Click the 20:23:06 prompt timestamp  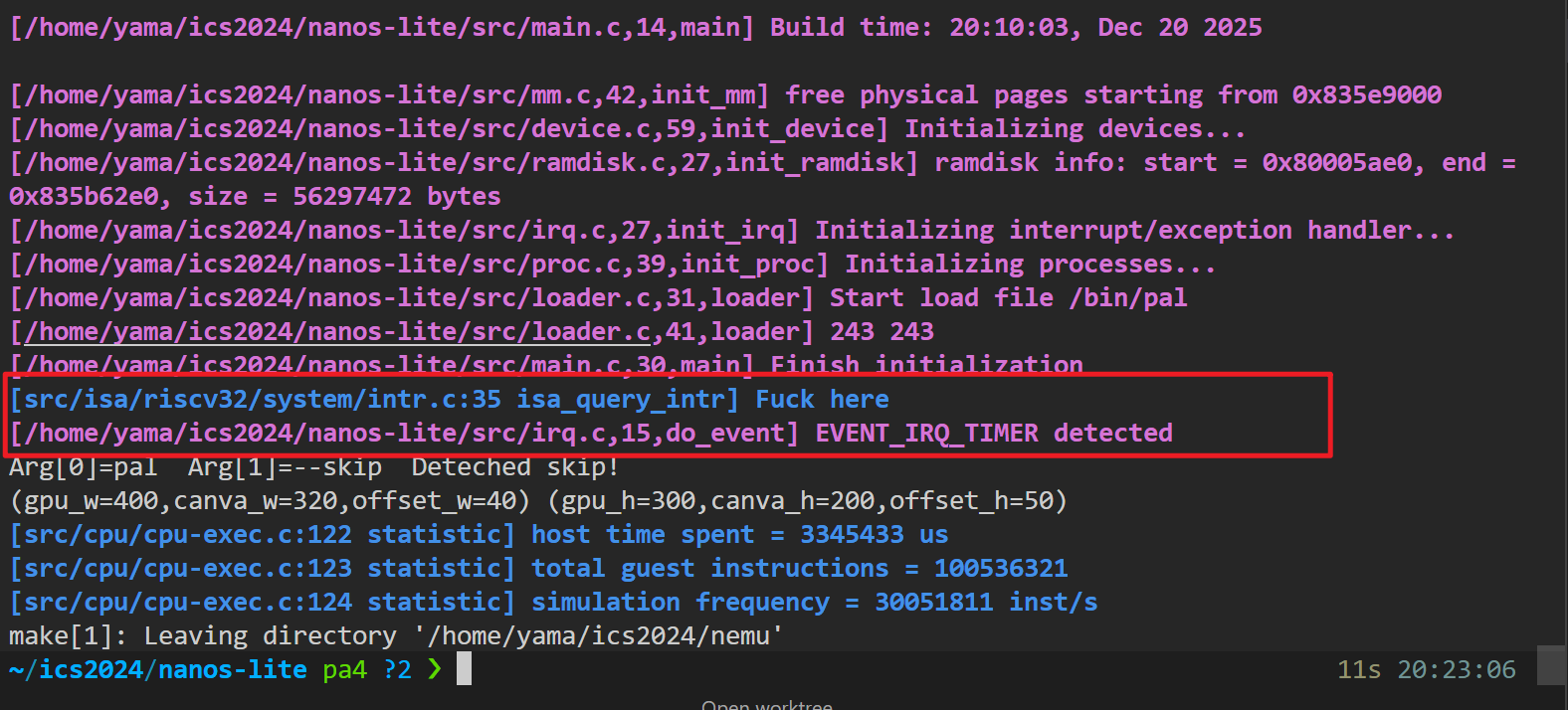[x=1456, y=669]
